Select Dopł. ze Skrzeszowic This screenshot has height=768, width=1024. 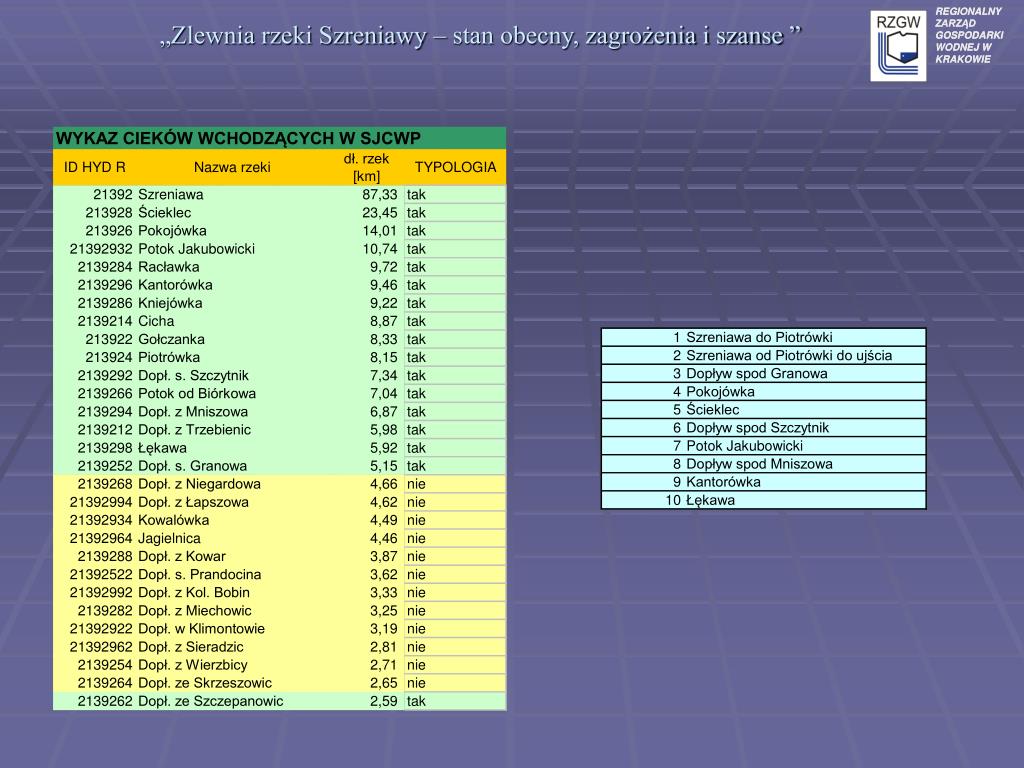click(205, 683)
